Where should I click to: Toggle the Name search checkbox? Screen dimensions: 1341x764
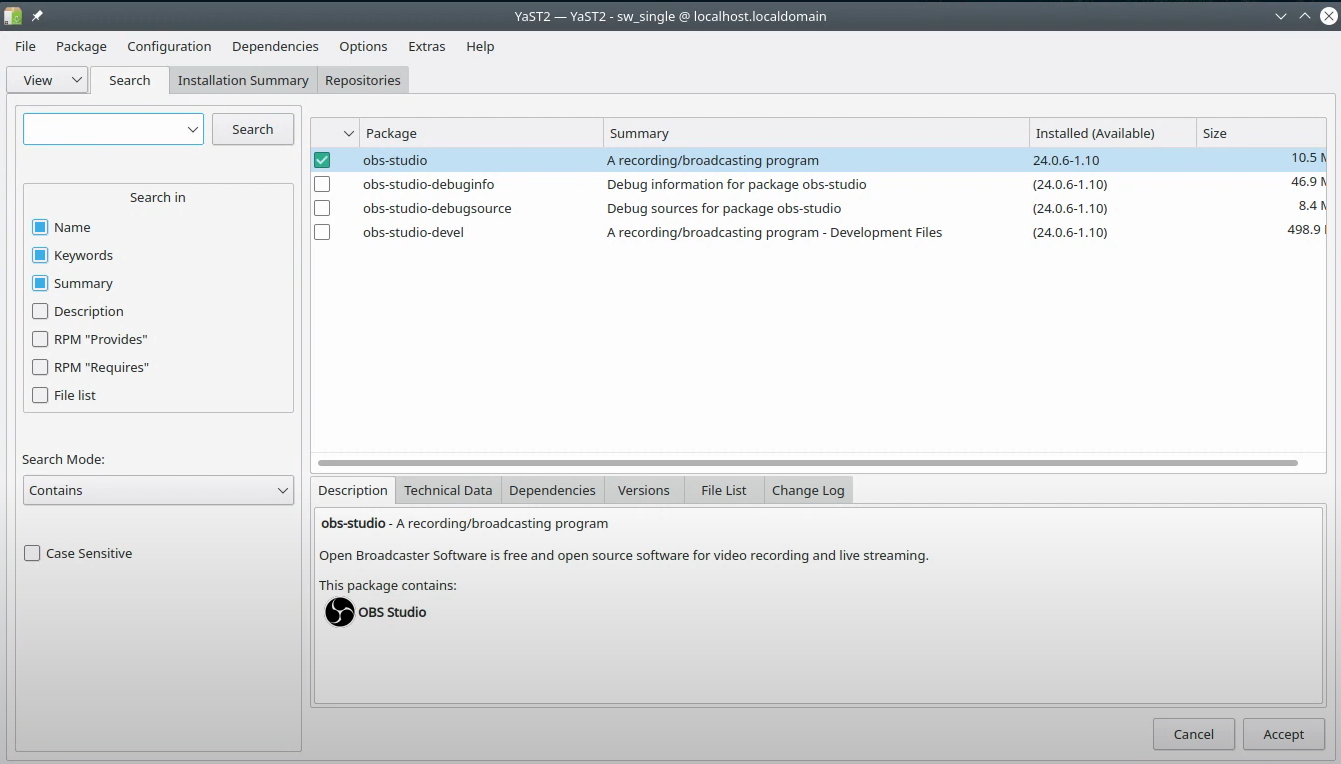(x=40, y=227)
